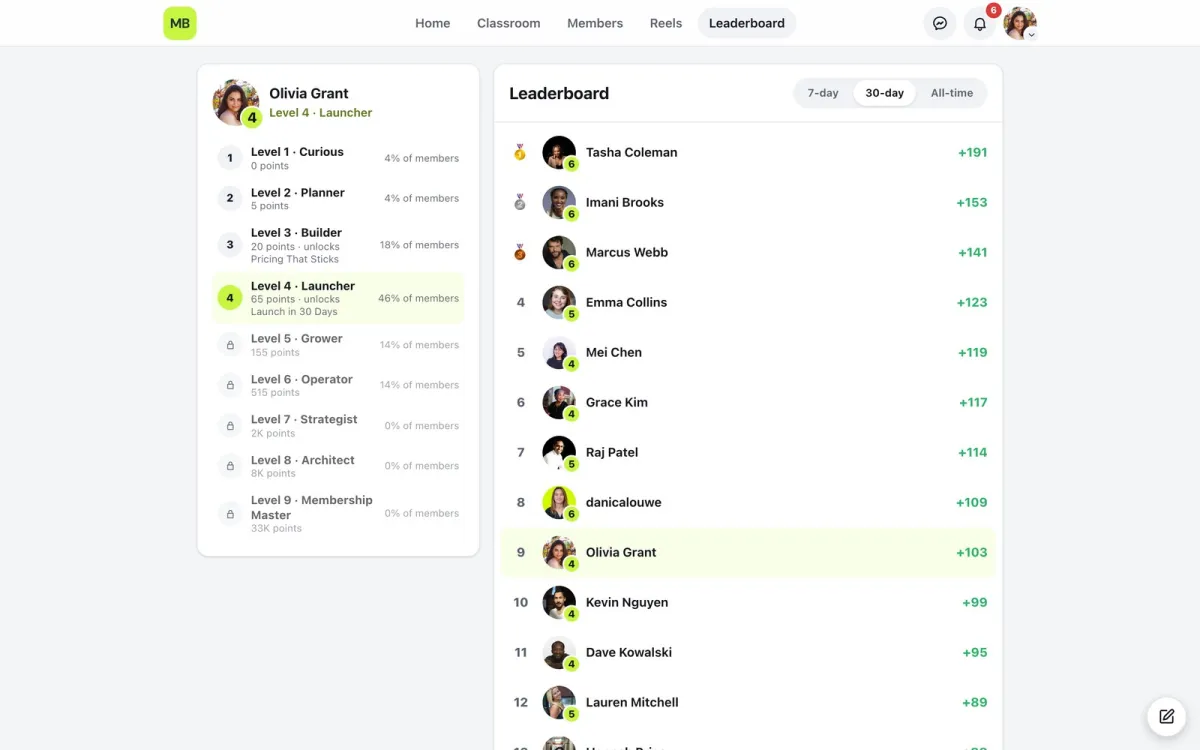
Task: Click the Level 3 number badge
Action: coord(230,245)
